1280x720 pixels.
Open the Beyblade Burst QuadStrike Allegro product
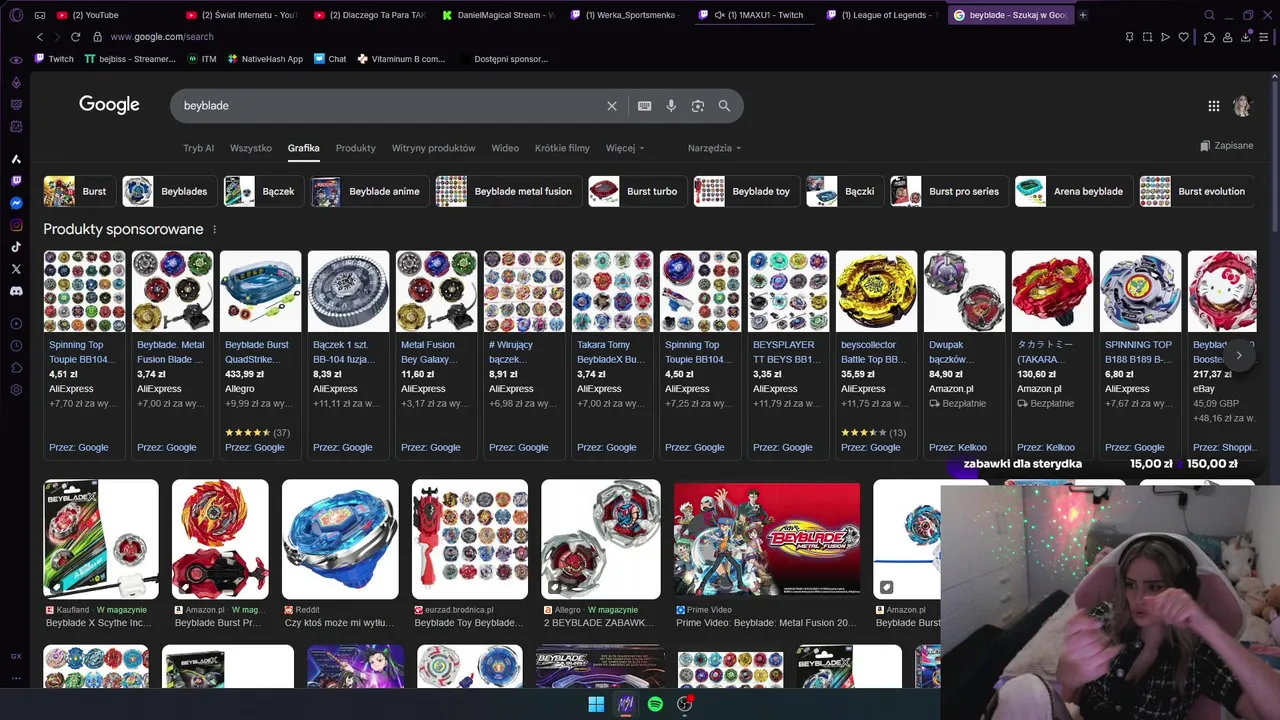pyautogui.click(x=260, y=355)
